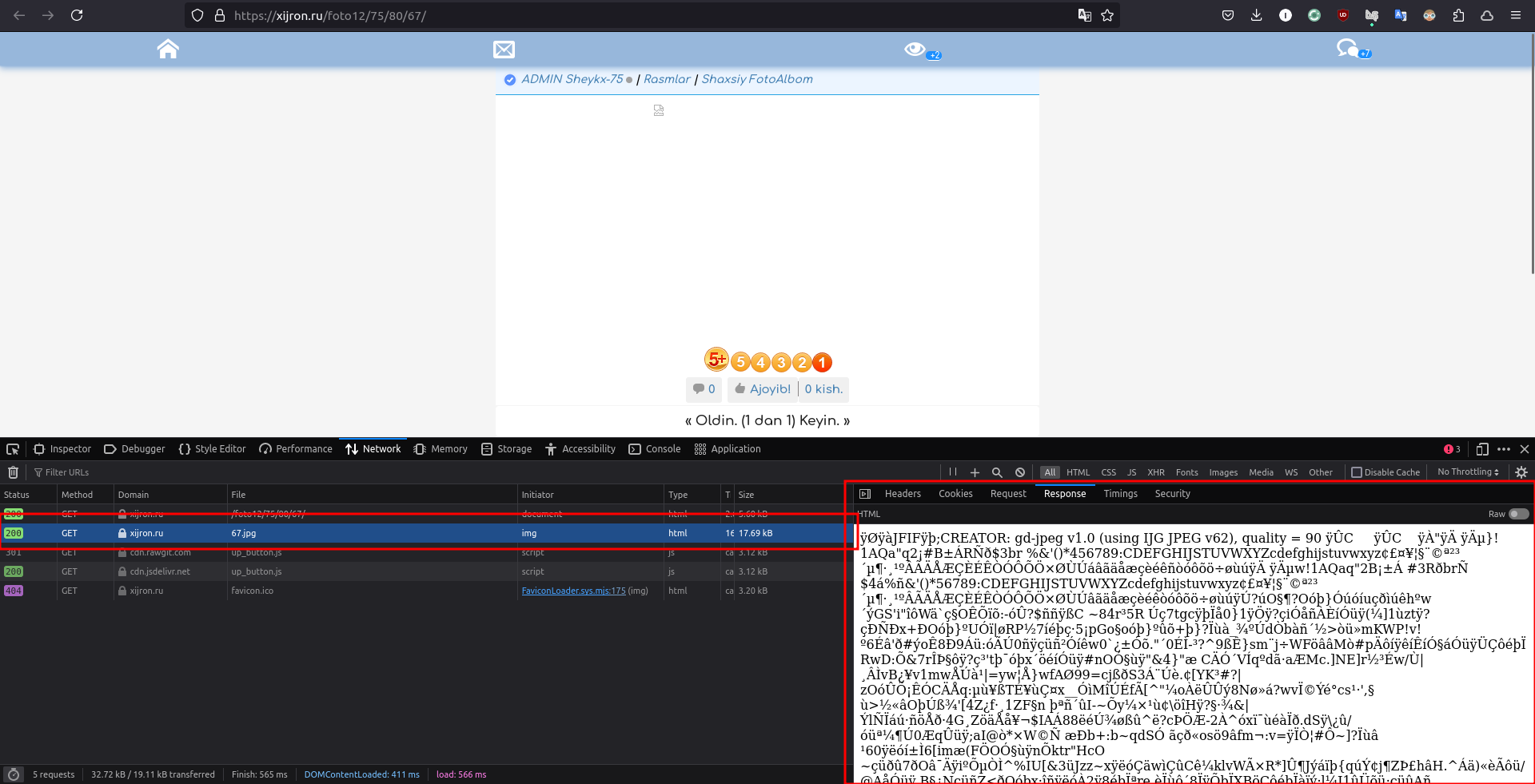
Task: Open the network search magnifier icon
Action: (997, 472)
